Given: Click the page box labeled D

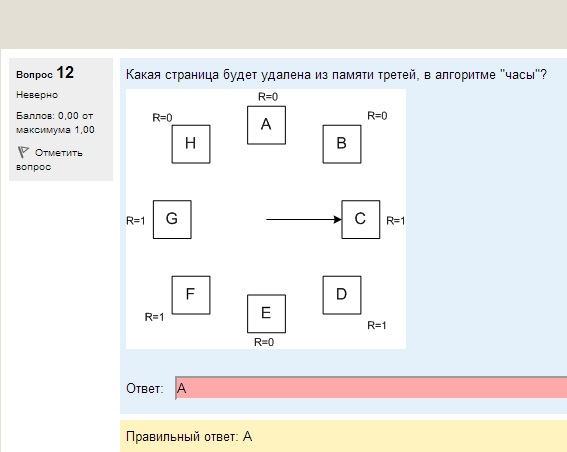Looking at the screenshot, I should point(342,295).
